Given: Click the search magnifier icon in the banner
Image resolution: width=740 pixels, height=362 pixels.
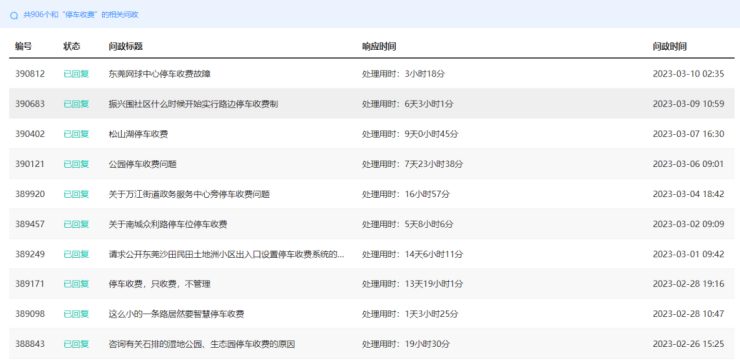Looking at the screenshot, I should coord(14,16).
